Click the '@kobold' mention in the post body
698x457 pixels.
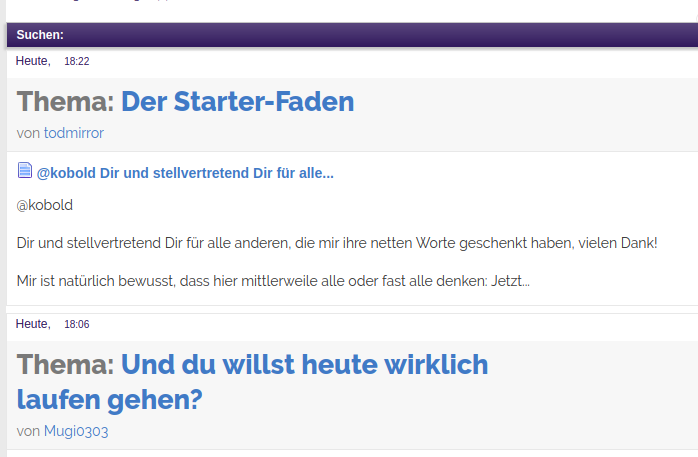point(45,205)
